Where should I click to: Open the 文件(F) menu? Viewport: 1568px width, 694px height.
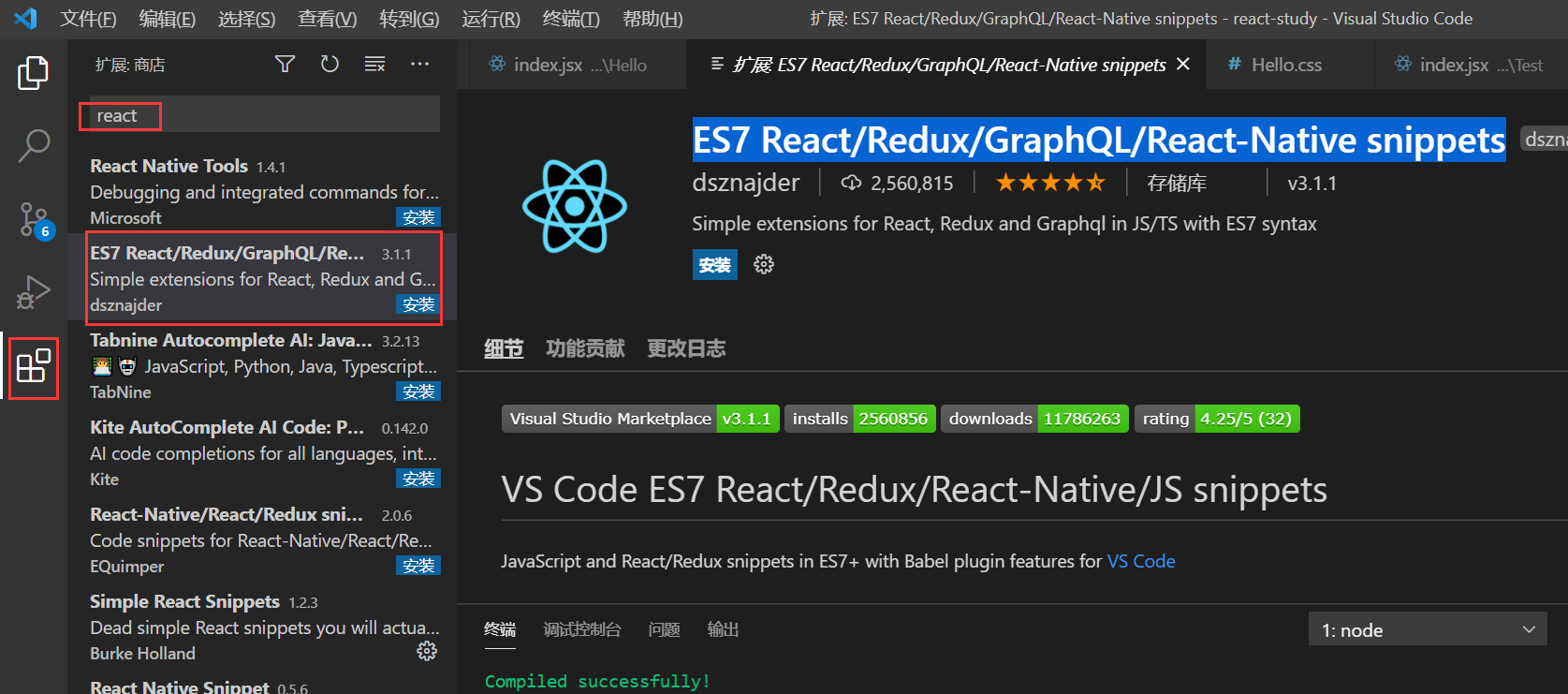coord(88,19)
